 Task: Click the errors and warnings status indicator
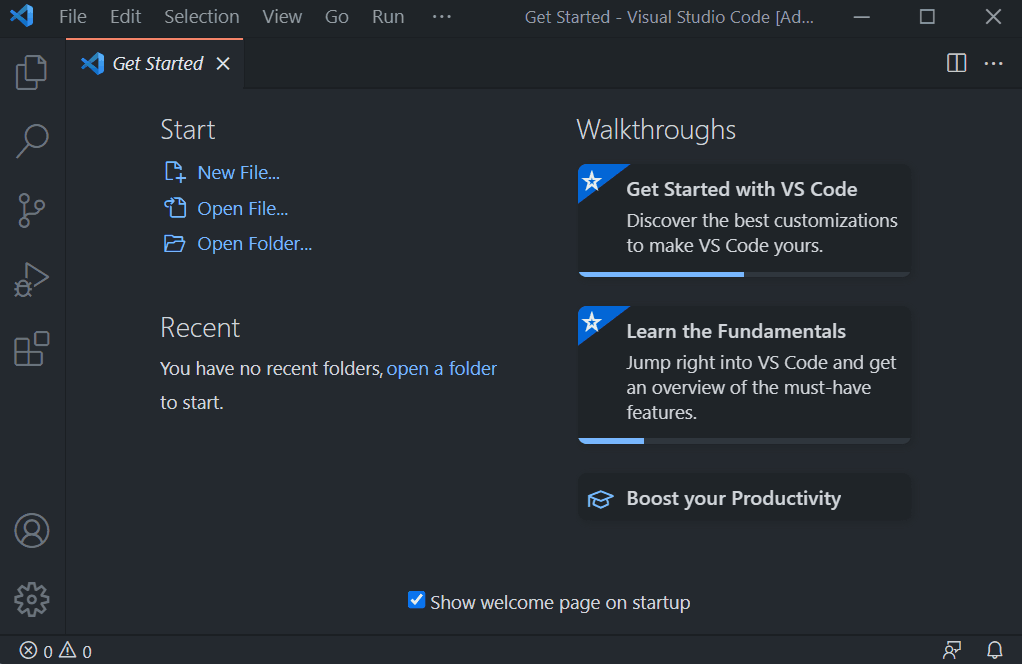click(55, 650)
